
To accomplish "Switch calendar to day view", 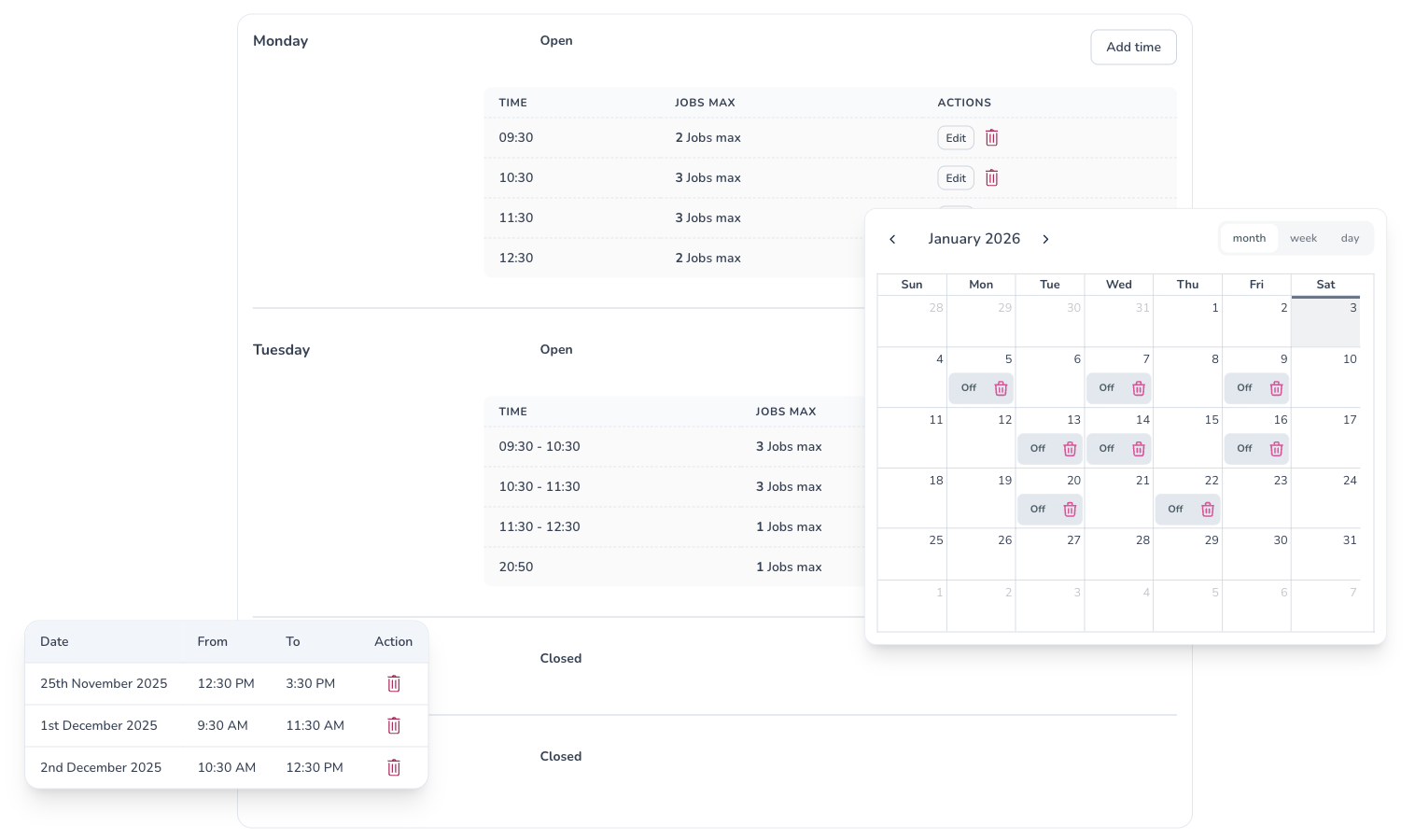I will [1350, 239].
